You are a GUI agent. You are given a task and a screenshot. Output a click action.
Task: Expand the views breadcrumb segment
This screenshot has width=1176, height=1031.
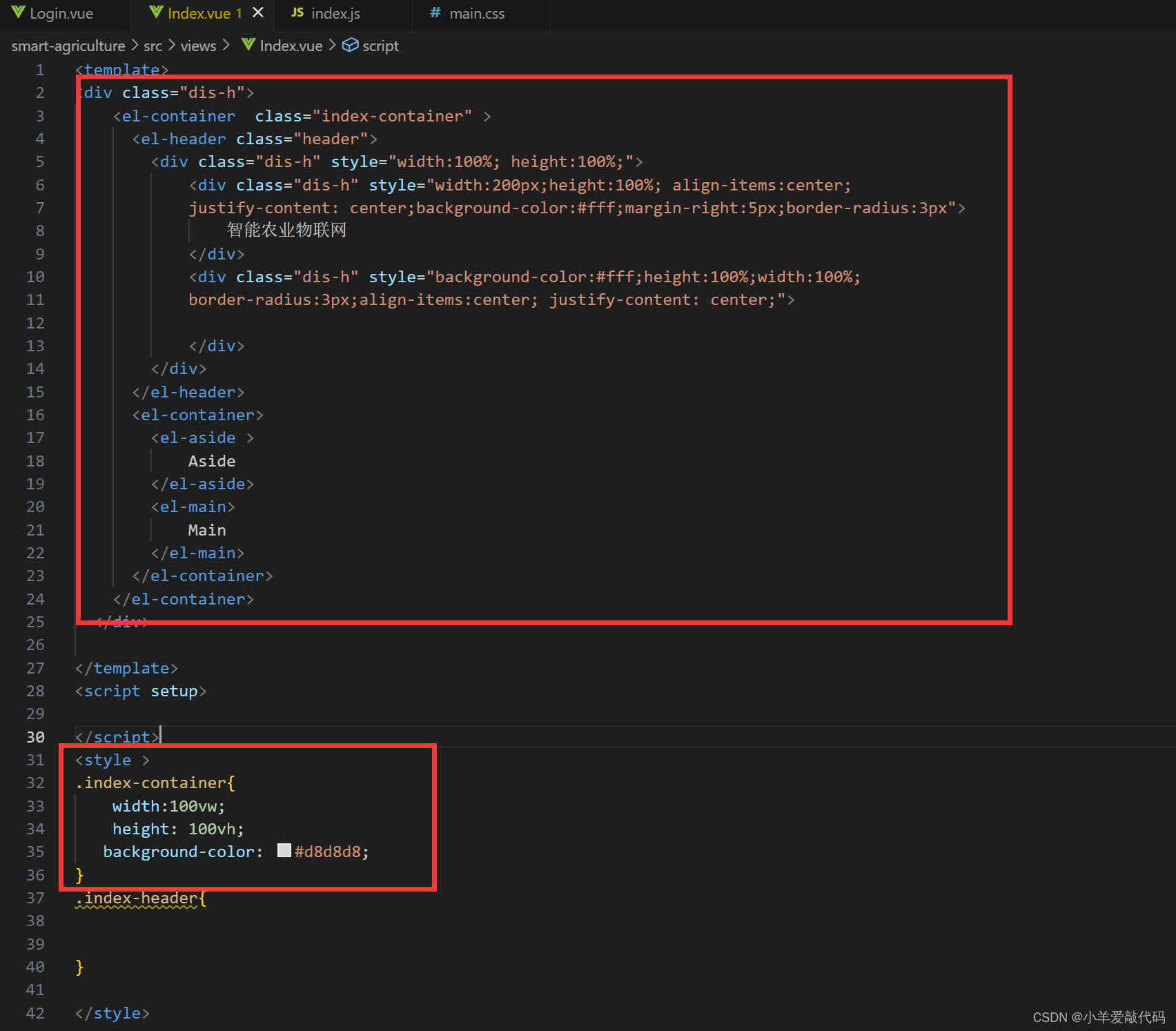199,46
